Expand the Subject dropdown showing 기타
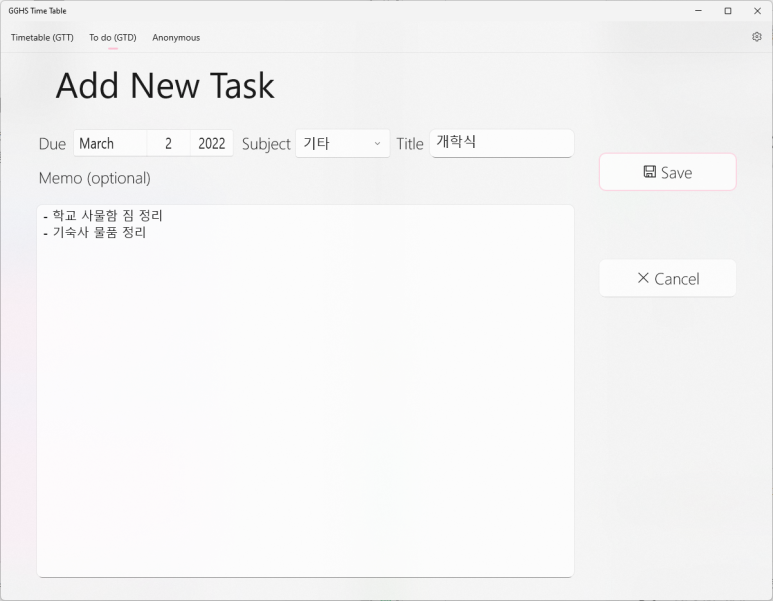 343,143
